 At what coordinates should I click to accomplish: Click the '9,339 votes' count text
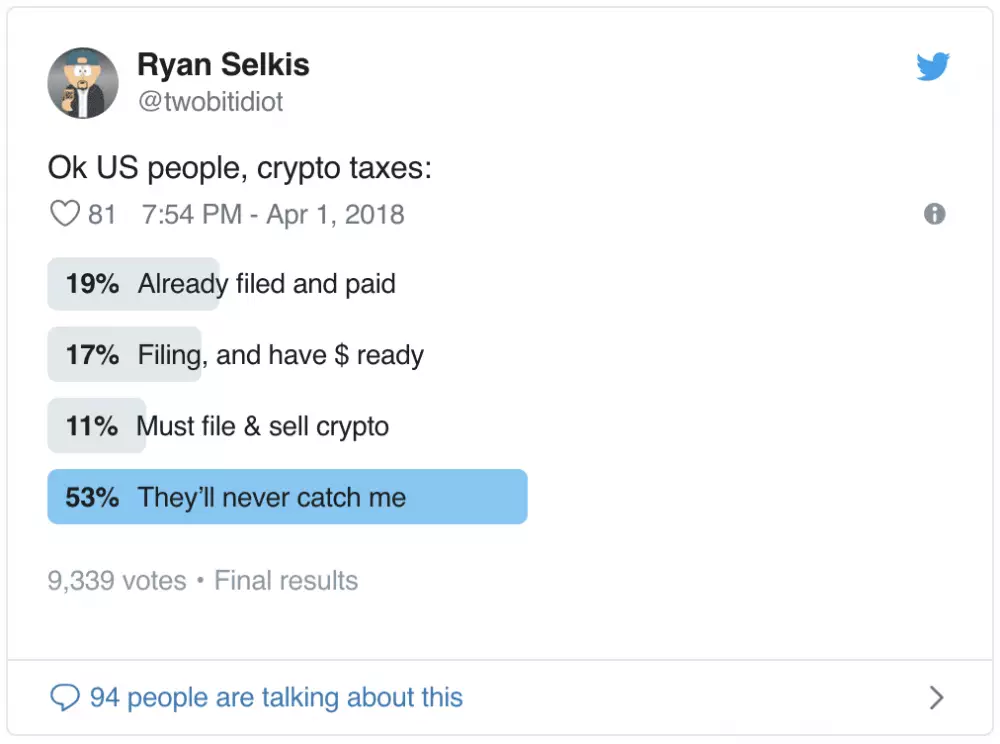pyautogui.click(x=116, y=581)
